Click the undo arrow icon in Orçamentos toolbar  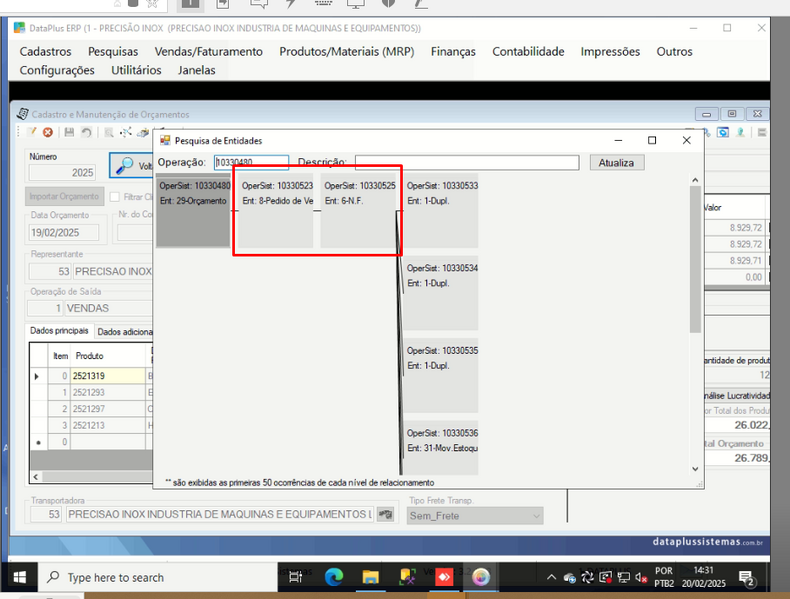[x=87, y=132]
